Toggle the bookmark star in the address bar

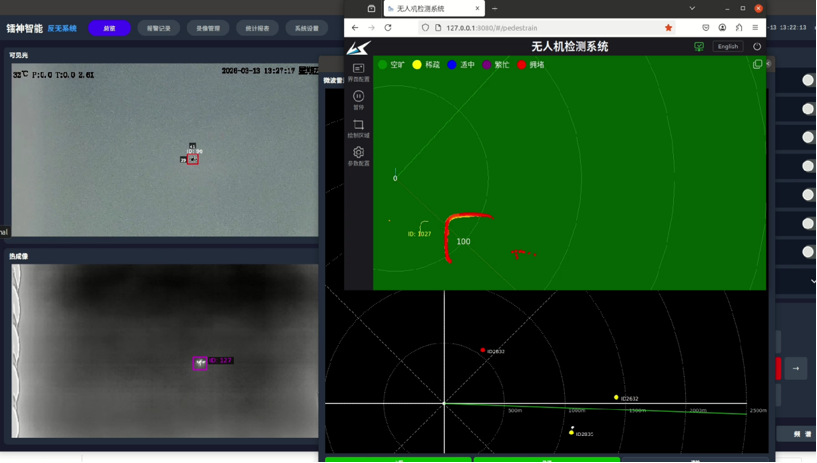669,28
